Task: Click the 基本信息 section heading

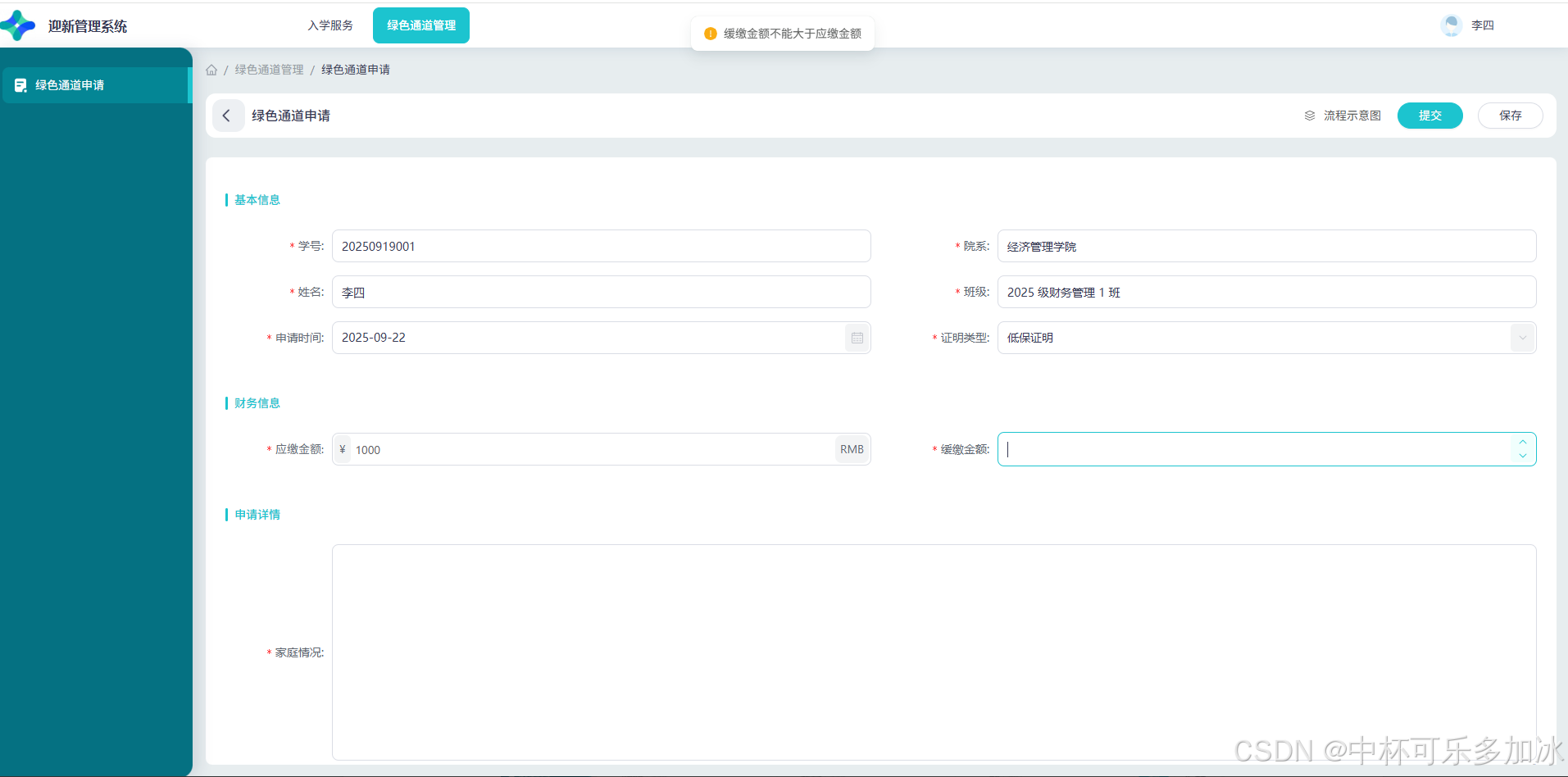Action: pos(257,200)
